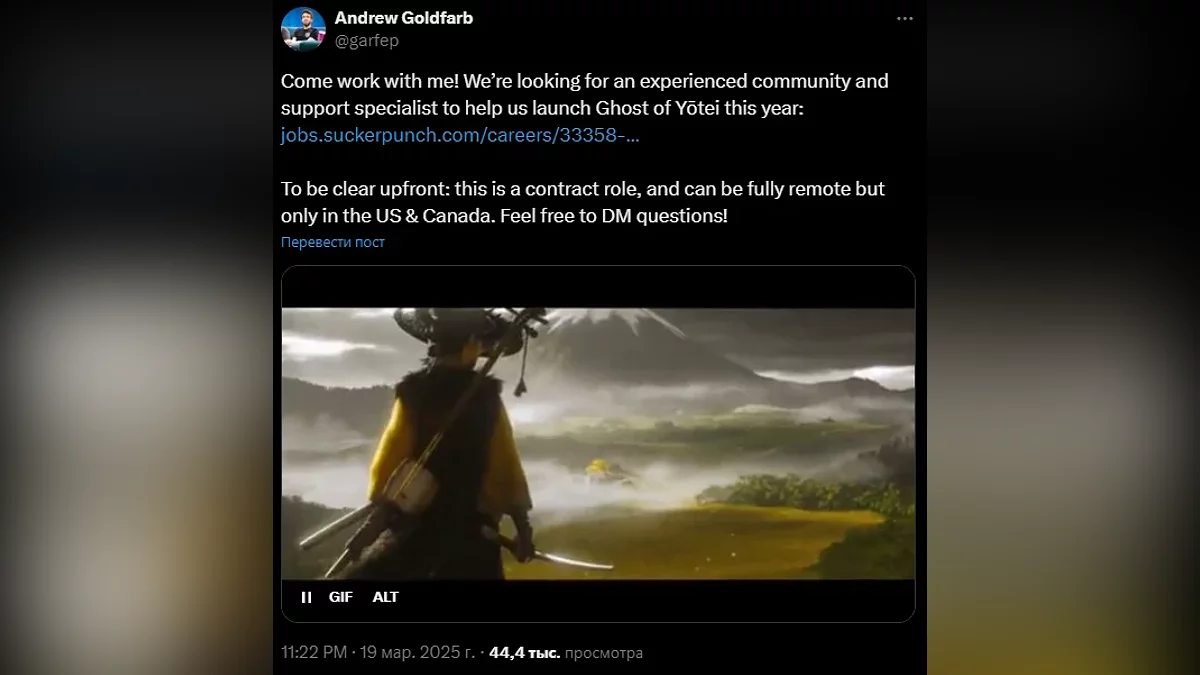The width and height of the screenshot is (1200, 675).
Task: Click the word 'просмотра' beside the view count
Action: [604, 653]
